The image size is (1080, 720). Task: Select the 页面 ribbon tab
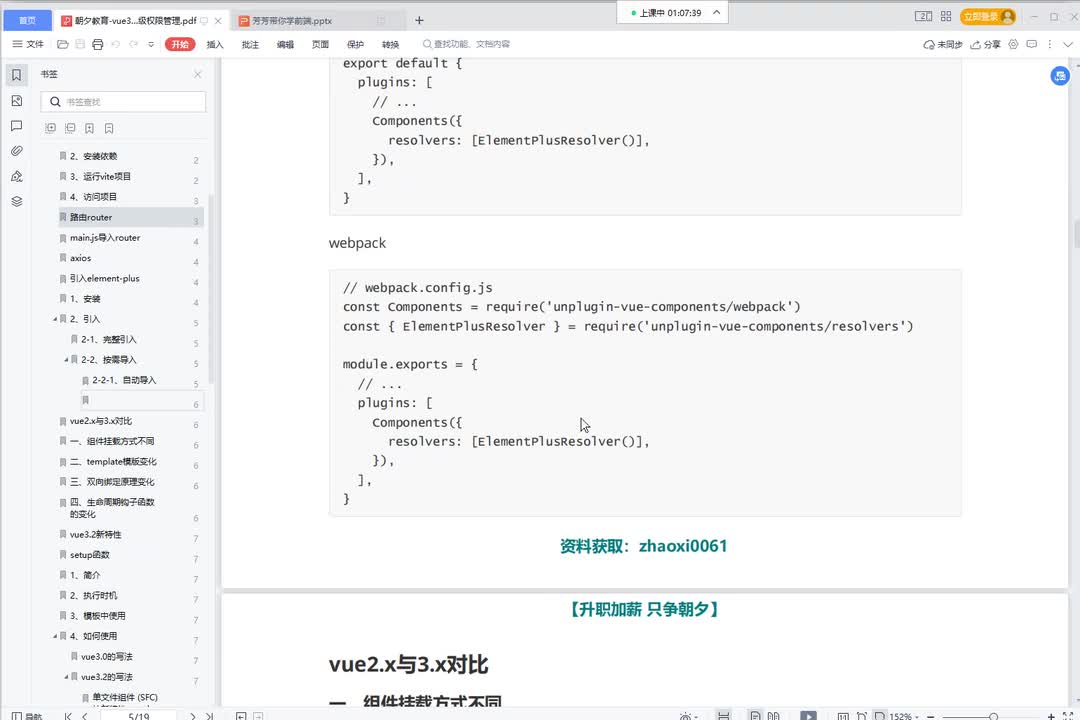click(320, 44)
